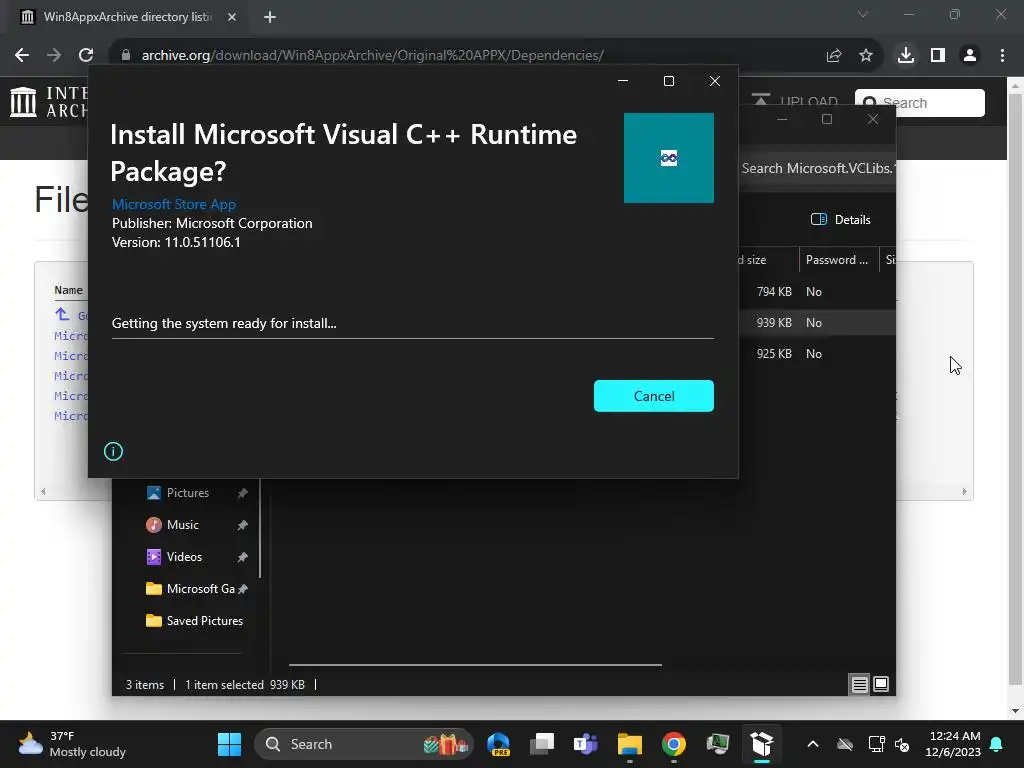Unpin Music using its pin icon
This screenshot has width=1024, height=768.
[242, 525]
